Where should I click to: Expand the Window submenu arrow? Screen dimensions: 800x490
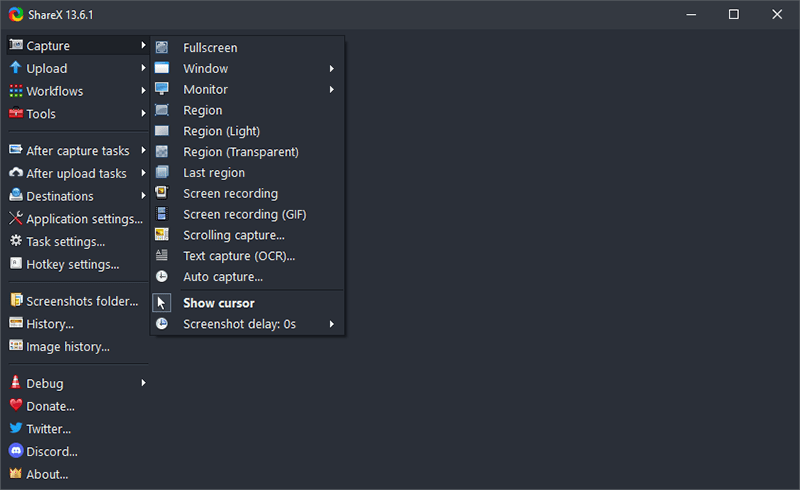click(x=331, y=69)
